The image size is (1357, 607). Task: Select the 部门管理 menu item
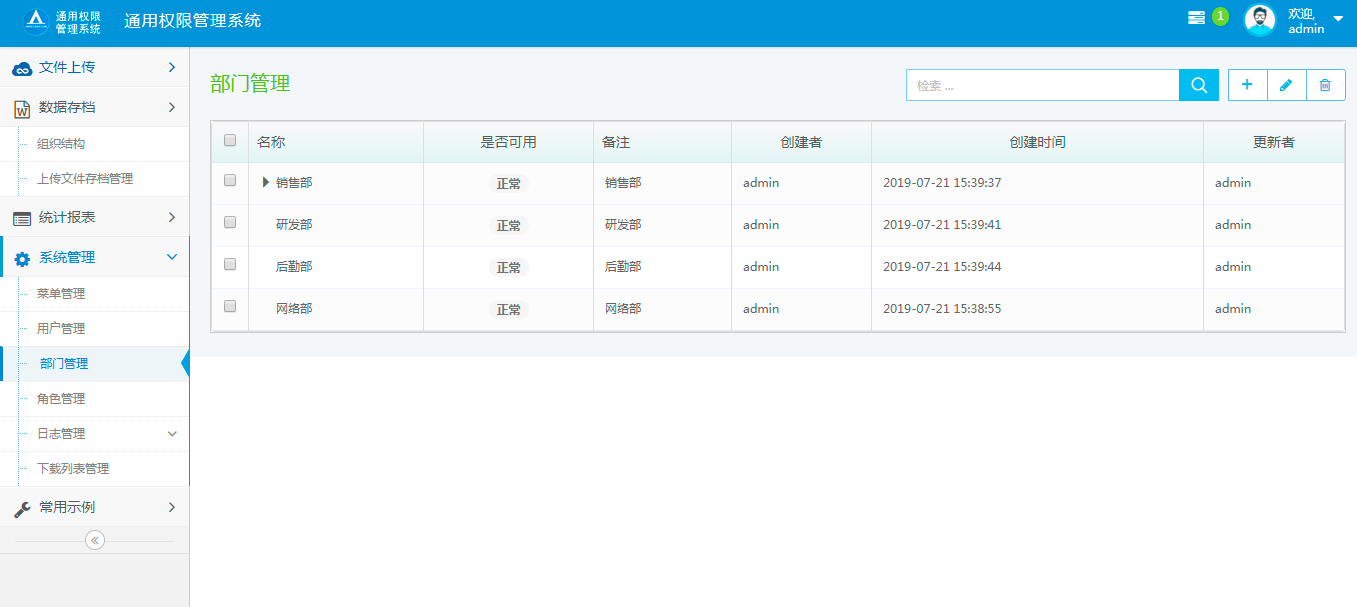coord(94,364)
